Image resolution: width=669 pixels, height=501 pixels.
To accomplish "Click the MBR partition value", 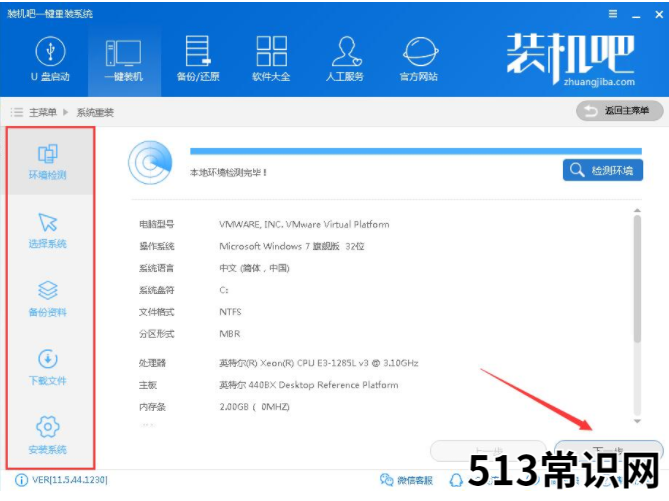I will 230,334.
